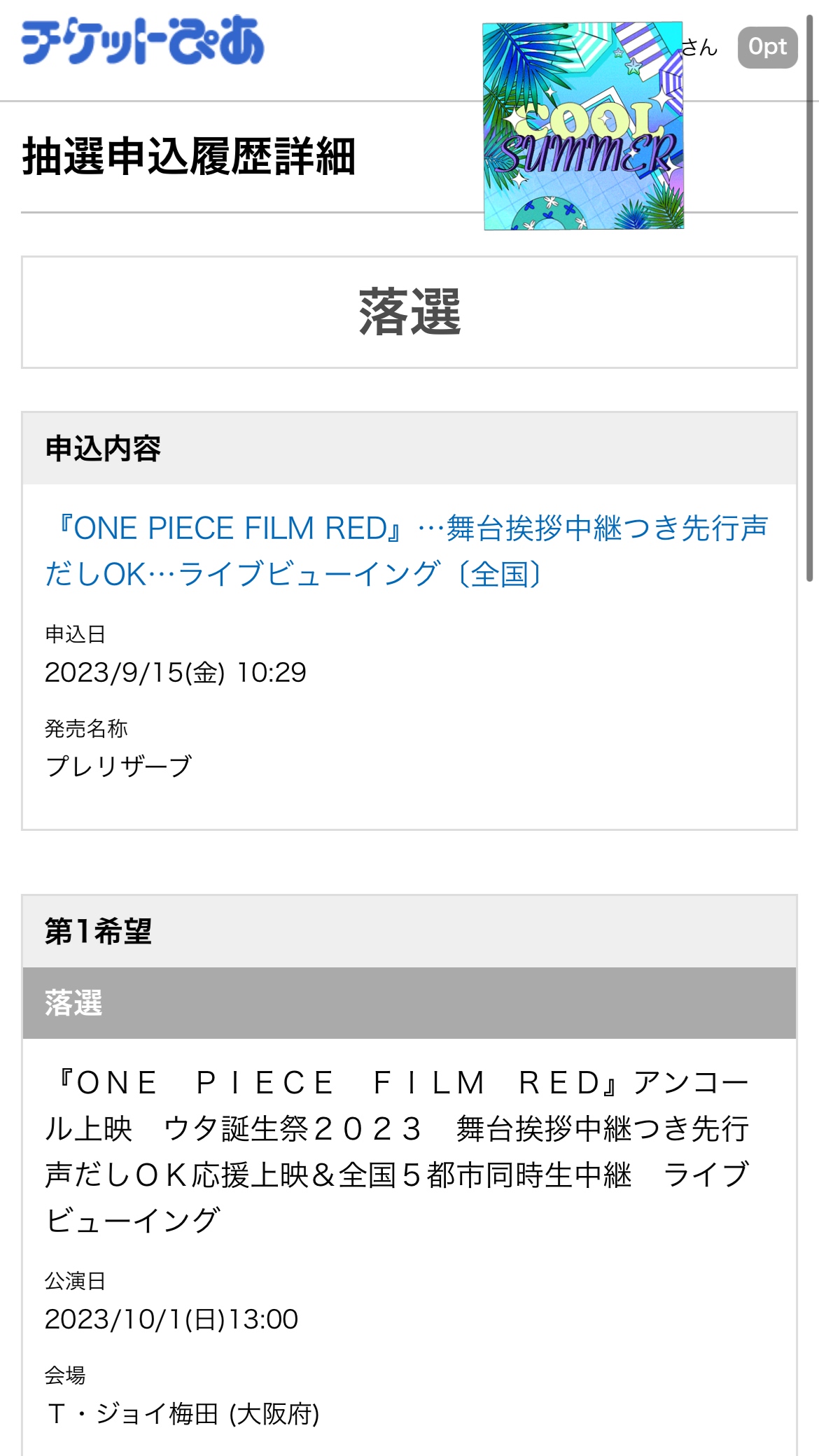
Task: Click the 抽選申込履歴詳細 page heading
Action: [189, 156]
